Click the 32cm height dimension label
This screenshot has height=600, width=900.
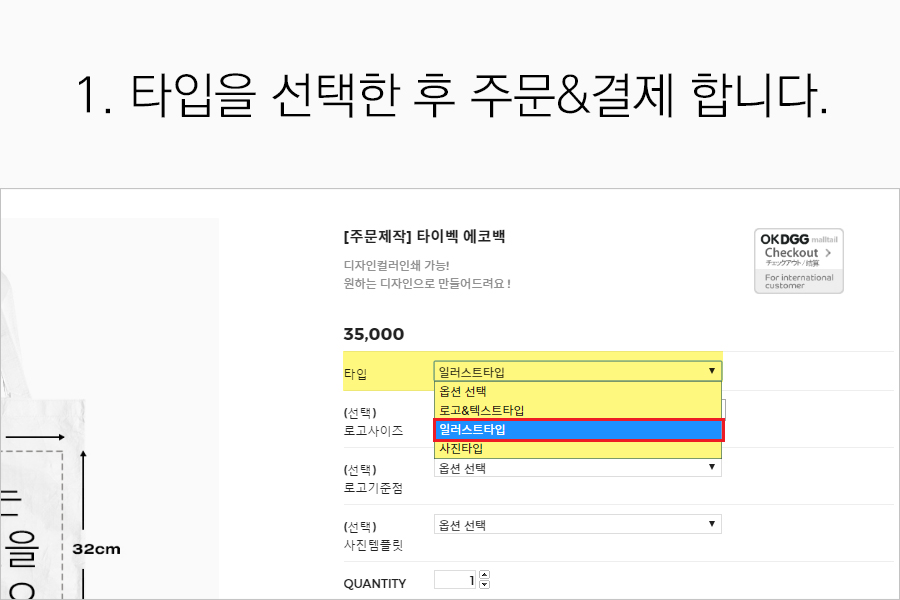96,549
